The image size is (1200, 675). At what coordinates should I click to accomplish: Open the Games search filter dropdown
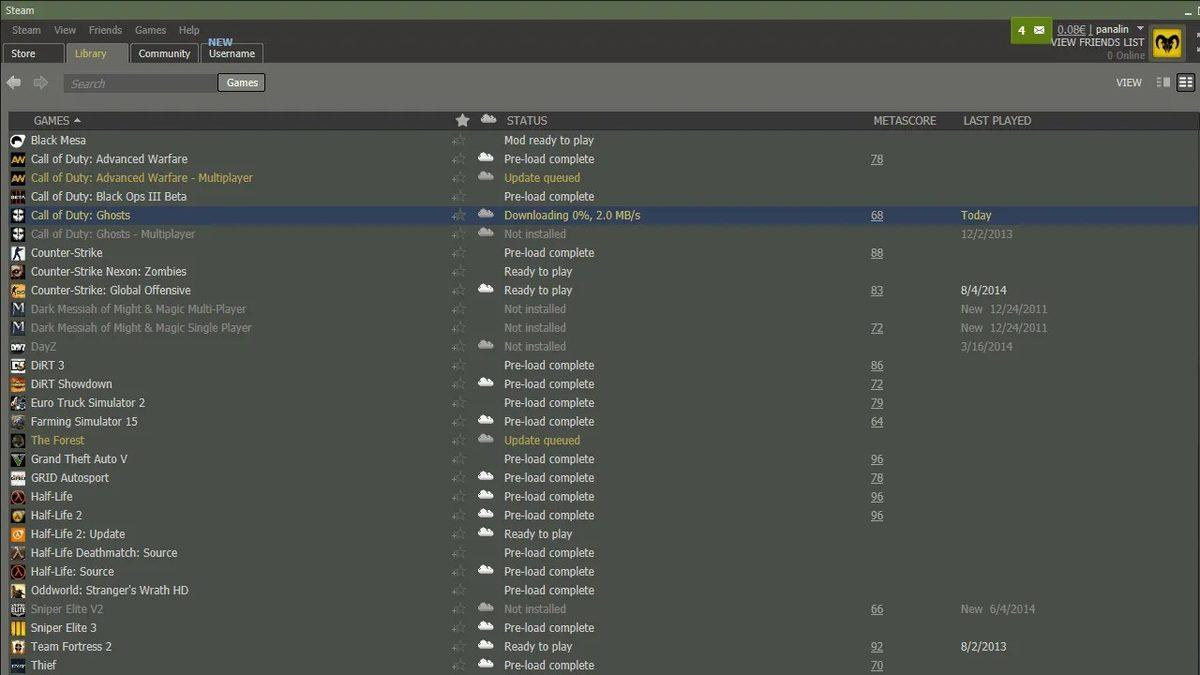241,83
